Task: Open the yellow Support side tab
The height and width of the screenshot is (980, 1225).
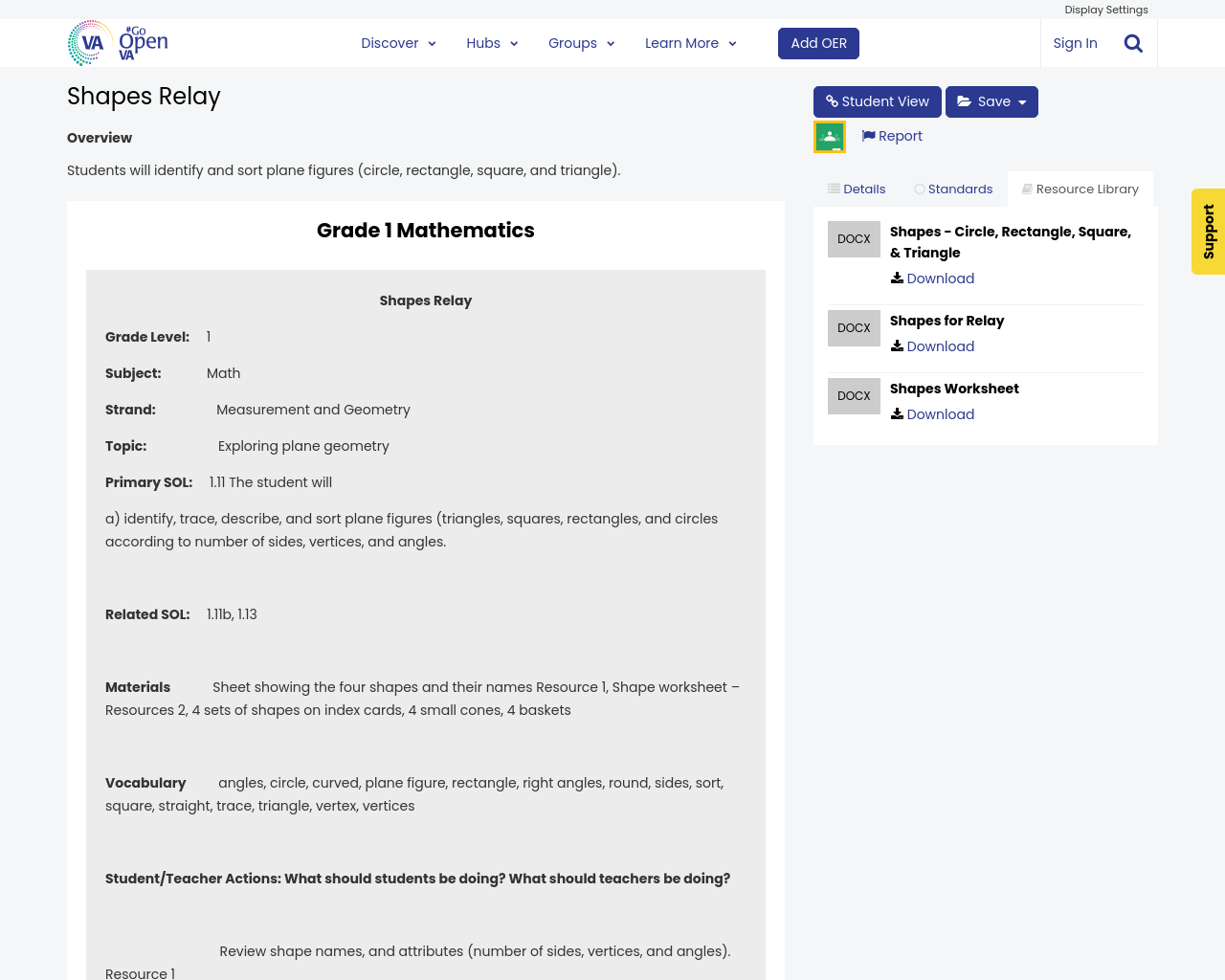Action: pyautogui.click(x=1208, y=232)
